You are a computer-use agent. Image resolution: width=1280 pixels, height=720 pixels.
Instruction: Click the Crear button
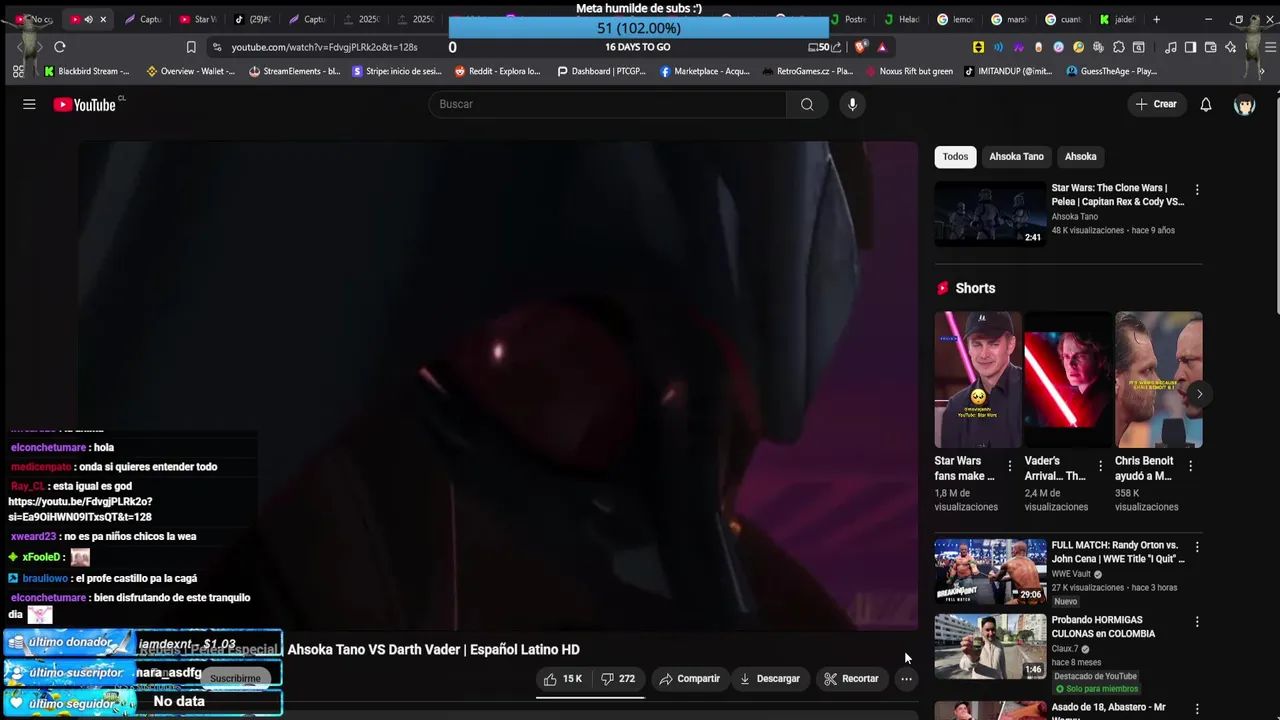pos(1156,104)
